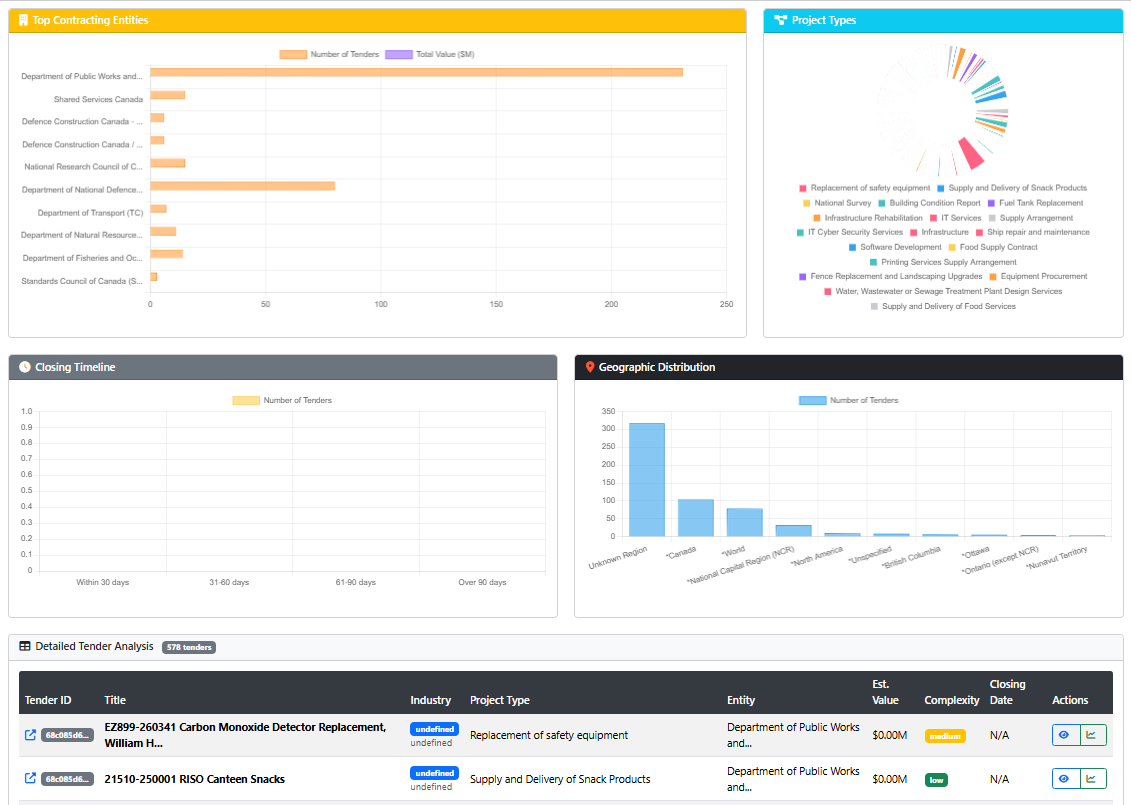The height and width of the screenshot is (805, 1131).
Task: Sort table by Est. Value column header
Action: [x=885, y=692]
